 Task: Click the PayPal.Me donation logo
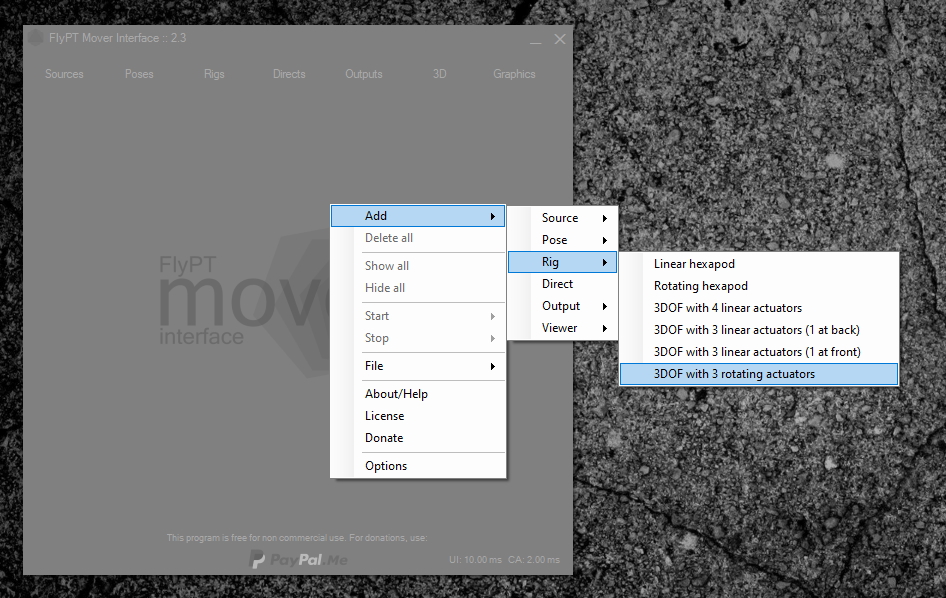pyautogui.click(x=298, y=559)
